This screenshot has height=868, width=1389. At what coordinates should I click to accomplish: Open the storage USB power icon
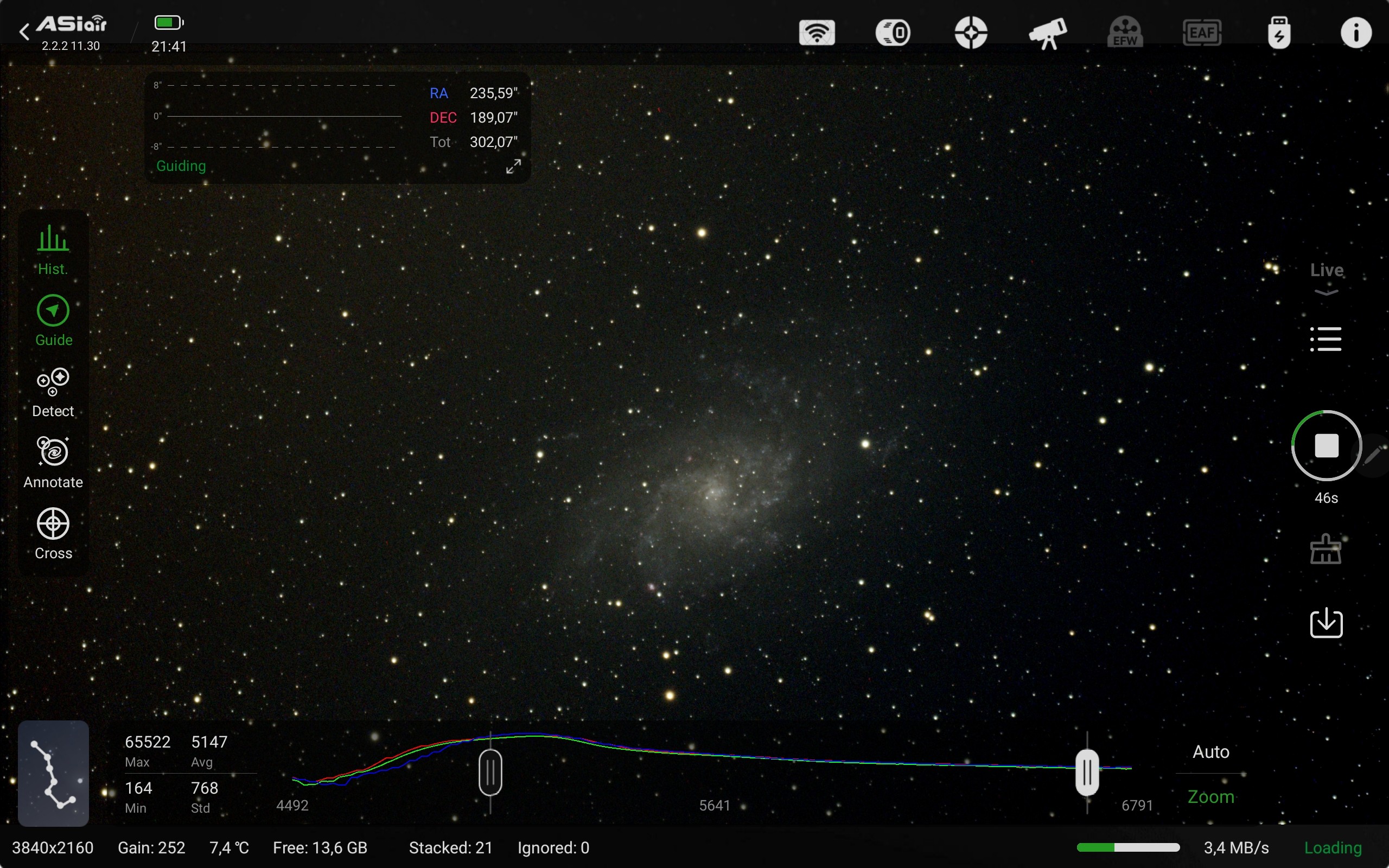[x=1279, y=33]
